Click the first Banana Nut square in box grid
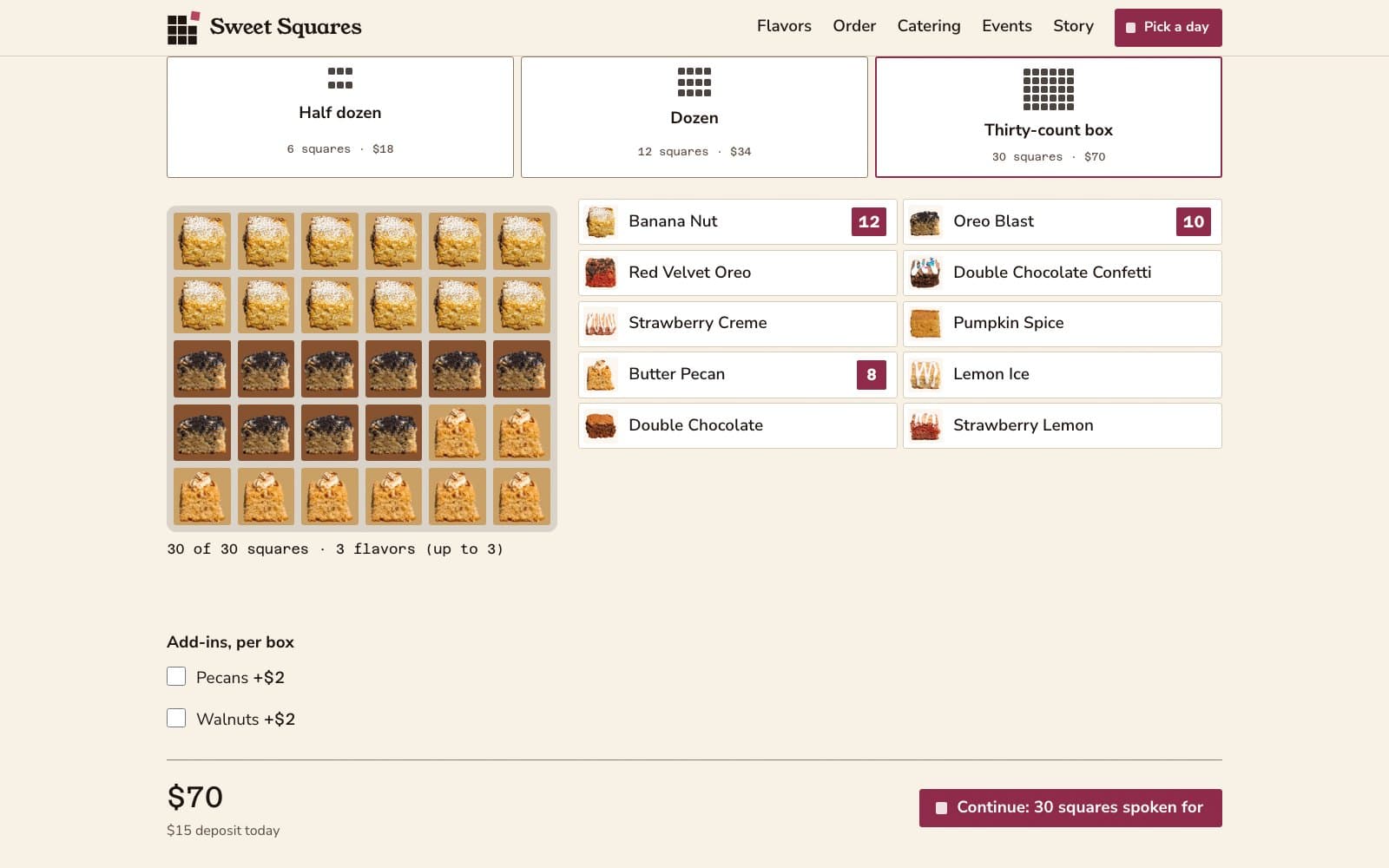Viewport: 1389px width, 868px height. (x=202, y=241)
